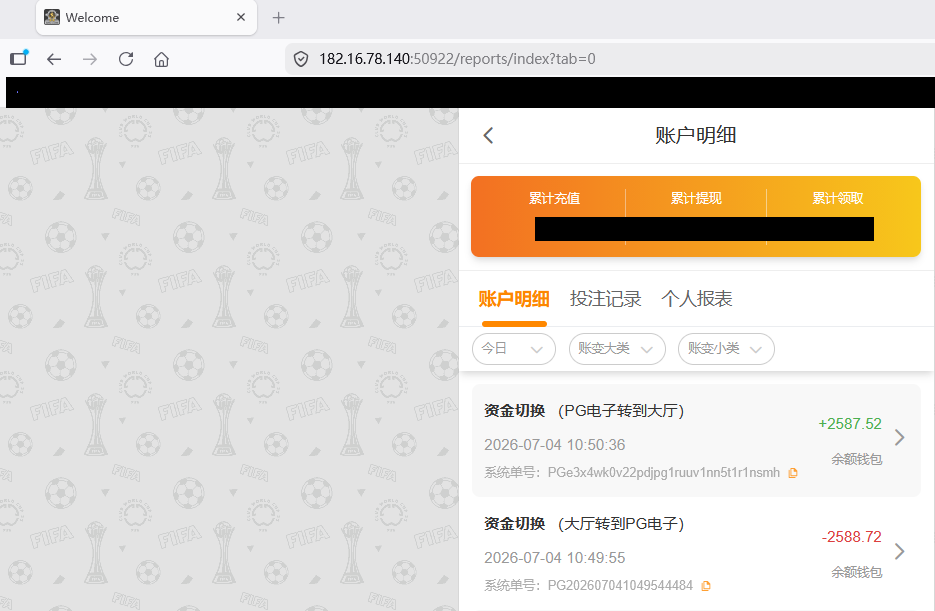Viewport: 935px width, 611px height.
Task: Open the browser home page
Action: [162, 59]
